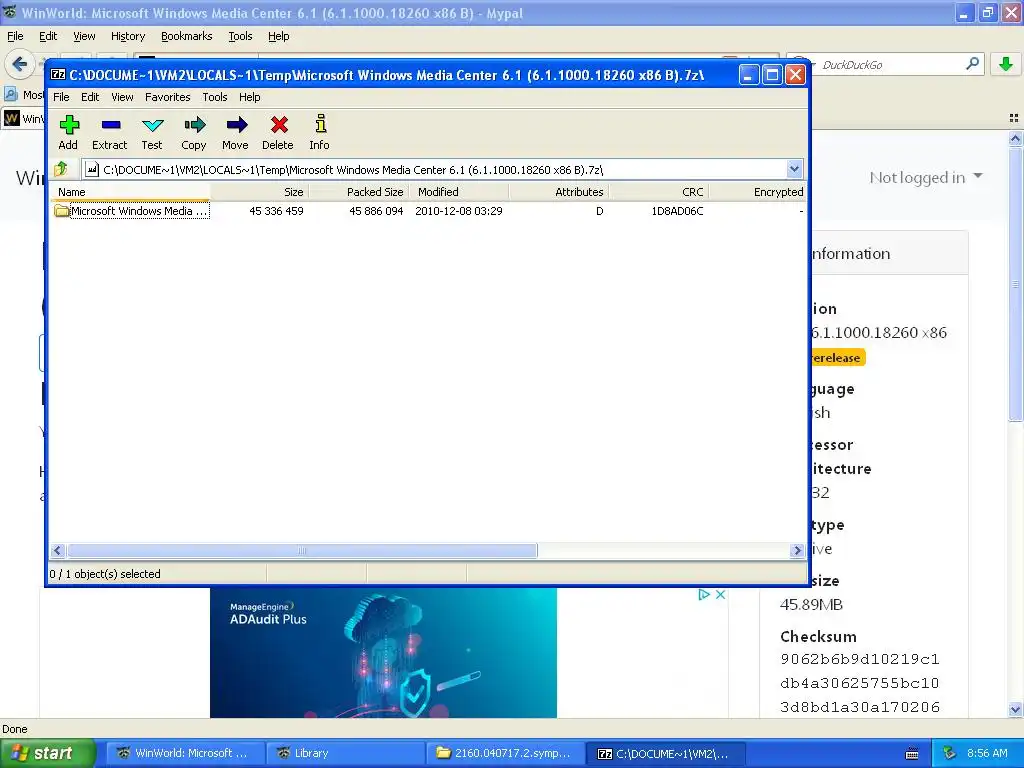Click the 8:56 AM taskbar clock
1024x768 pixels.
[987, 753]
